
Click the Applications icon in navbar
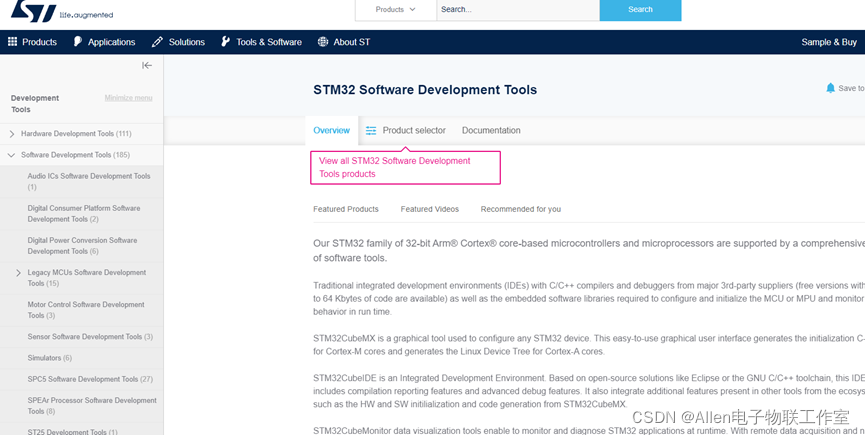point(78,42)
